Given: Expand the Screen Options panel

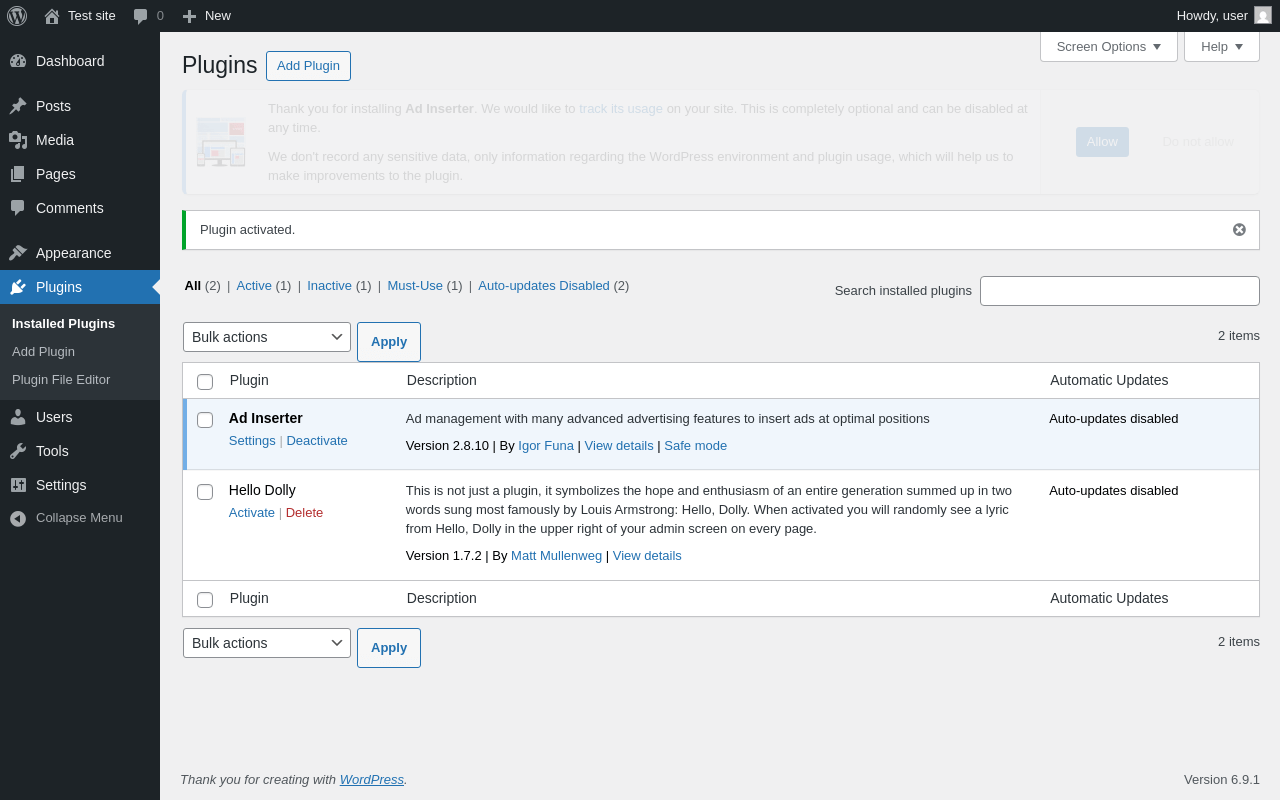Looking at the screenshot, I should (1108, 46).
